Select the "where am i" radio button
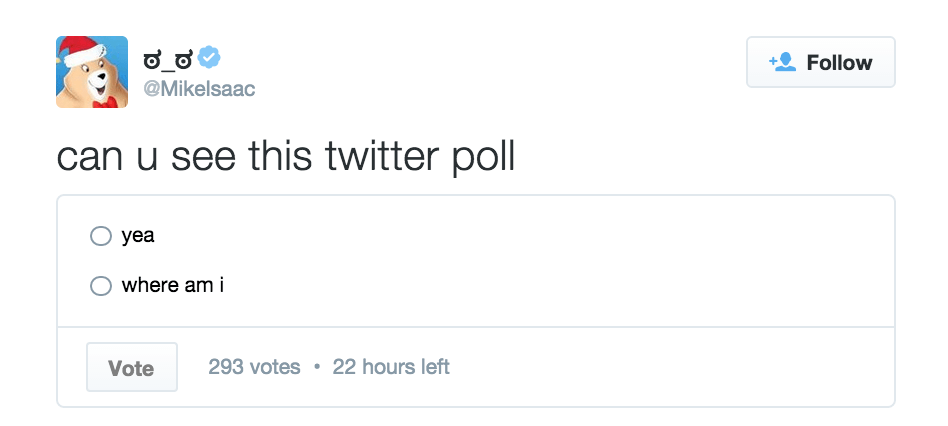The image size is (948, 426). pyautogui.click(x=101, y=286)
